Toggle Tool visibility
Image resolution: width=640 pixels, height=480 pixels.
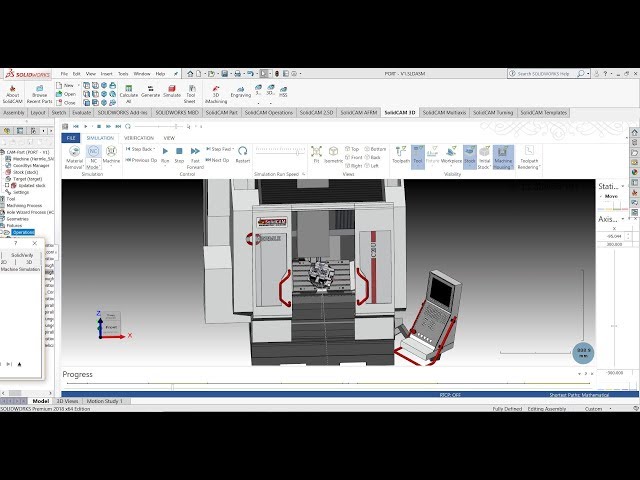(x=418, y=157)
